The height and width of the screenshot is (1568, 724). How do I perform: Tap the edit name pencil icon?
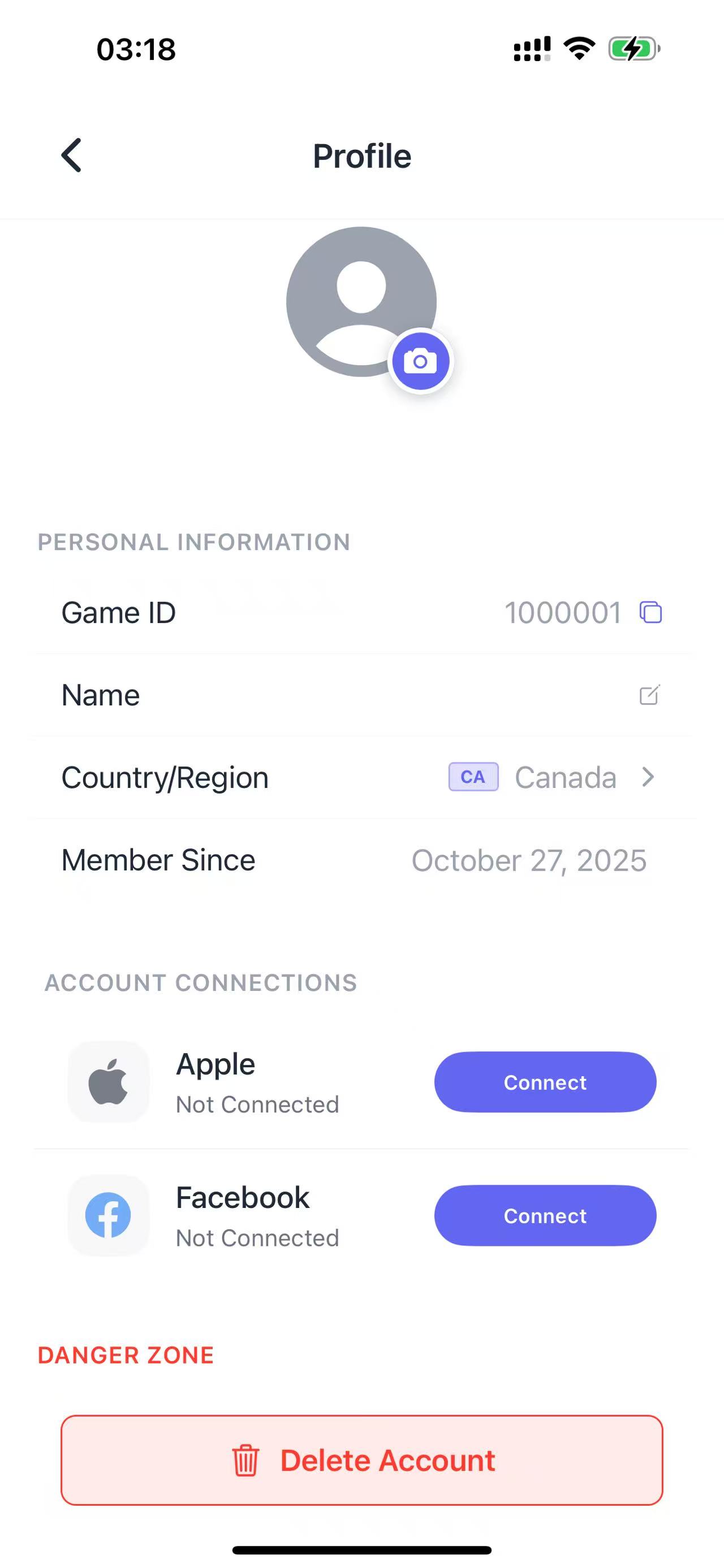[x=649, y=695]
